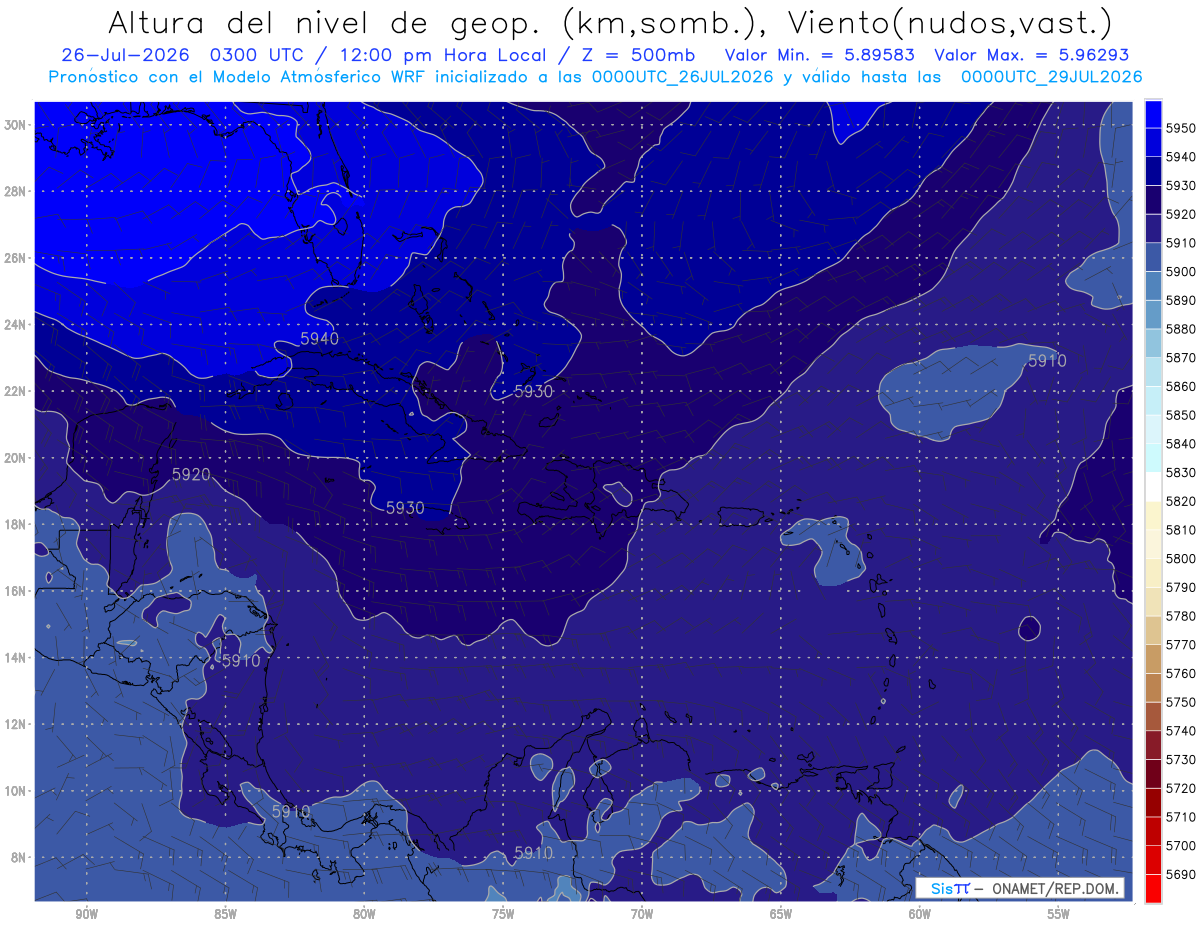Click the '5780' colorbar label
The width and height of the screenshot is (1200, 927).
pyautogui.click(x=1181, y=616)
